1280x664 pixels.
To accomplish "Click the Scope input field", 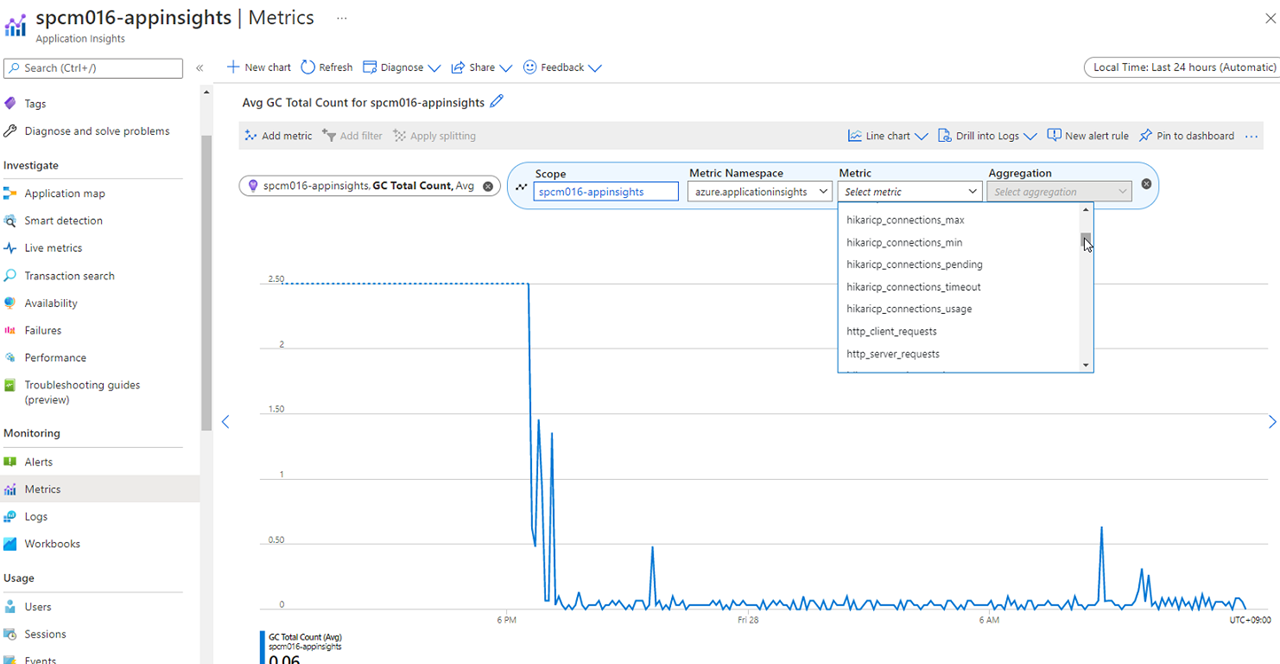I will click(x=606, y=191).
